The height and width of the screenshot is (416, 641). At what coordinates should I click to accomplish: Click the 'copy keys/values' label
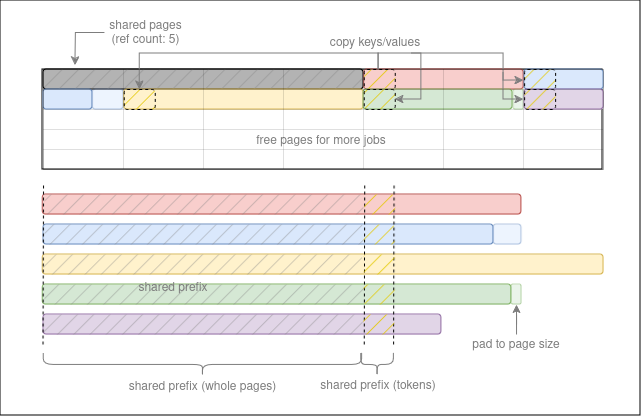pyautogui.click(x=375, y=42)
